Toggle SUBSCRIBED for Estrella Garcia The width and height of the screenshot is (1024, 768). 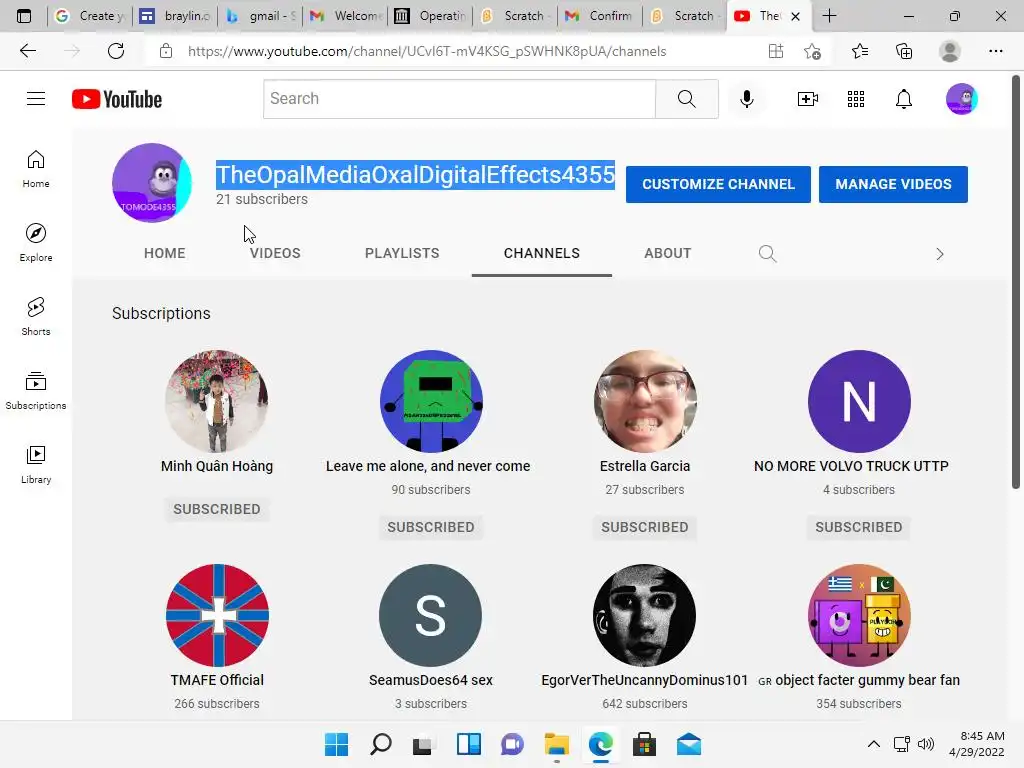(x=645, y=527)
